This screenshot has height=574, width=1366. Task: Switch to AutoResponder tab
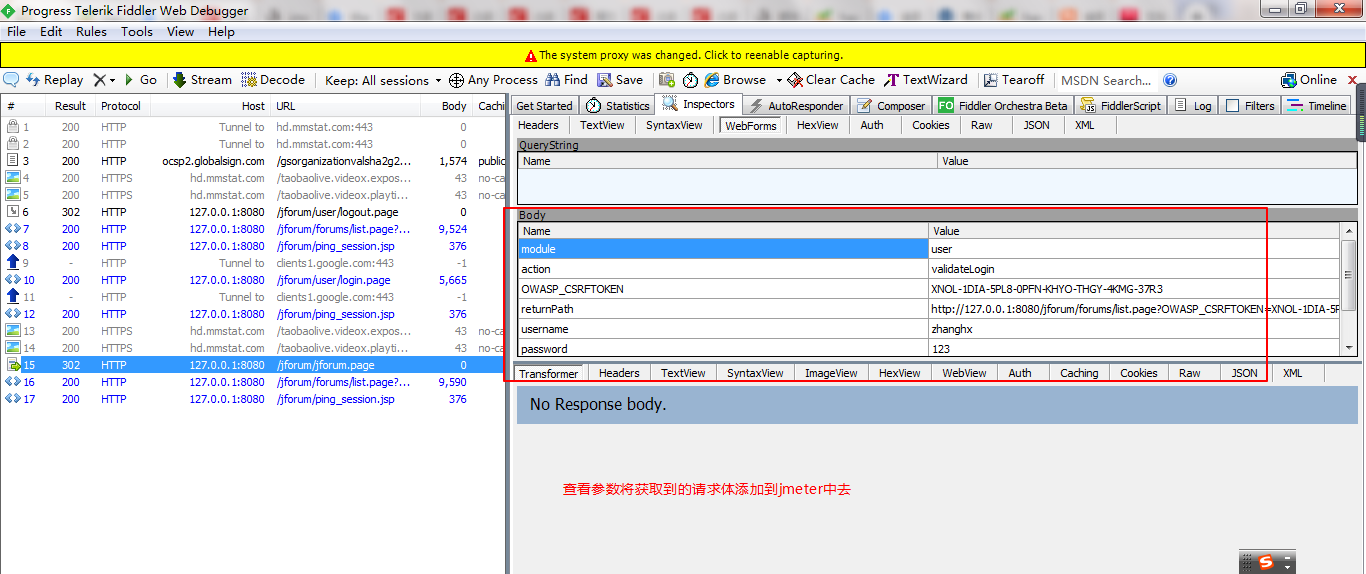(x=796, y=106)
